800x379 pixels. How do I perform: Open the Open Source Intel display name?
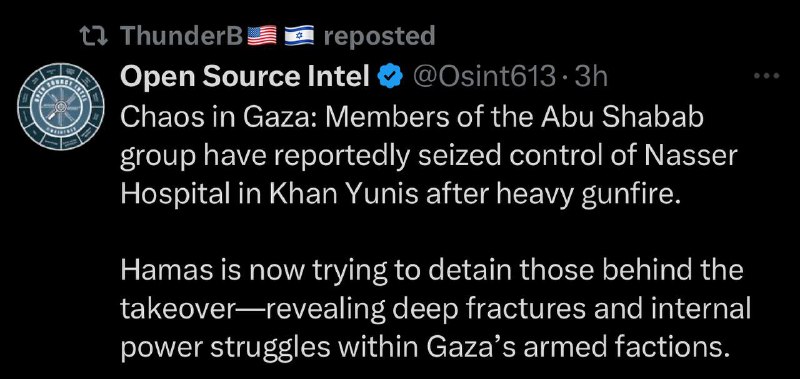[x=245, y=77]
